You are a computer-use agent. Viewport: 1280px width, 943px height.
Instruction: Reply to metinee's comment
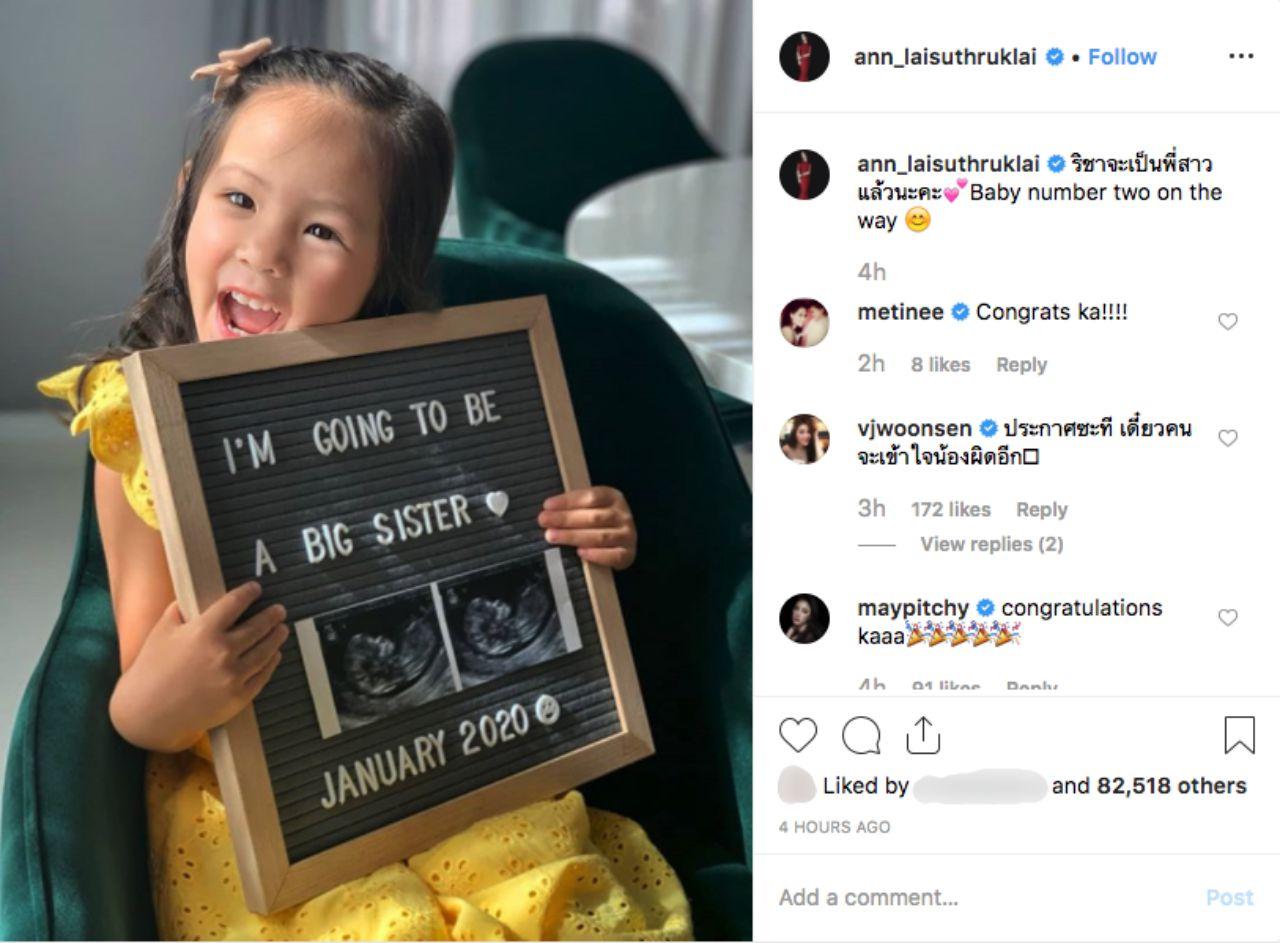pos(1021,365)
